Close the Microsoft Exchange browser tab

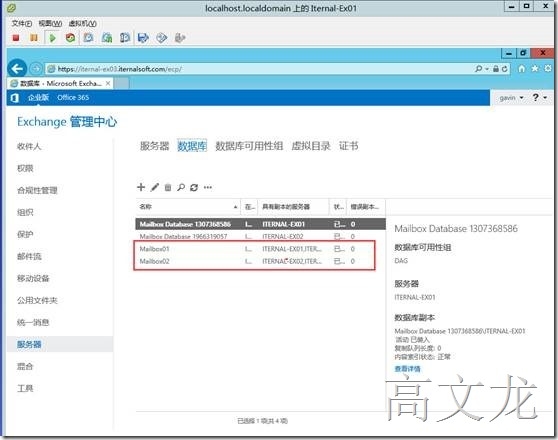click(x=108, y=83)
